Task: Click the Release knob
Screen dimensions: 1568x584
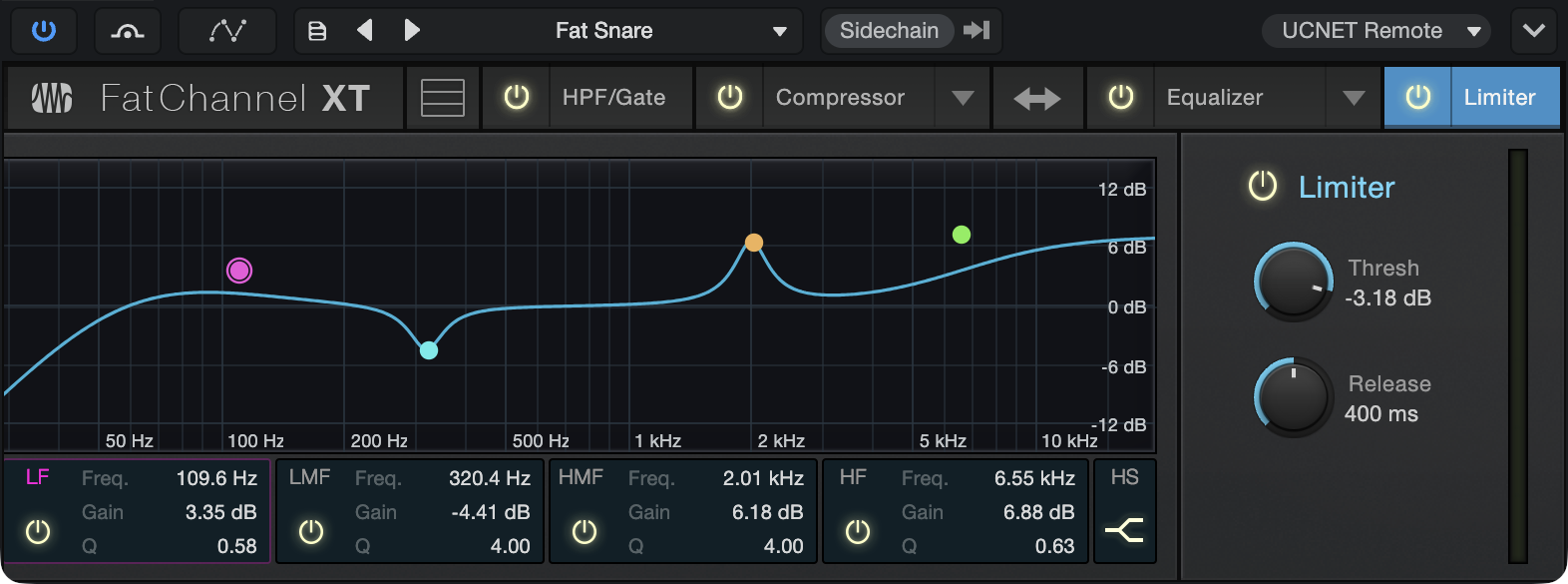Action: [x=1294, y=397]
